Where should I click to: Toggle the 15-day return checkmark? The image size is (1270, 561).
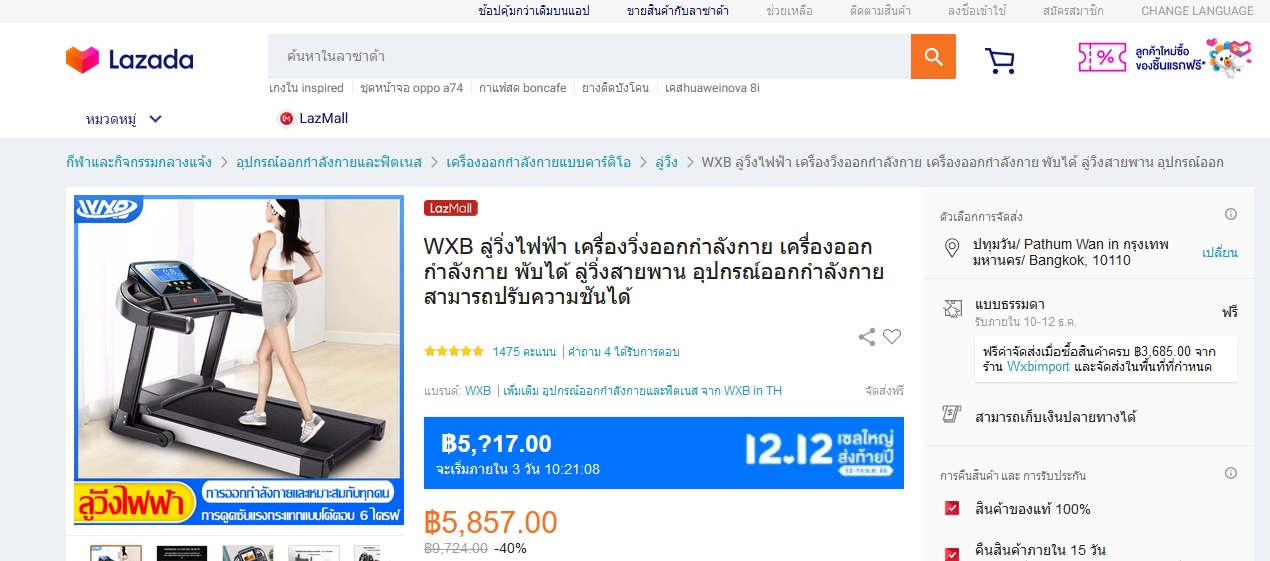[952, 552]
